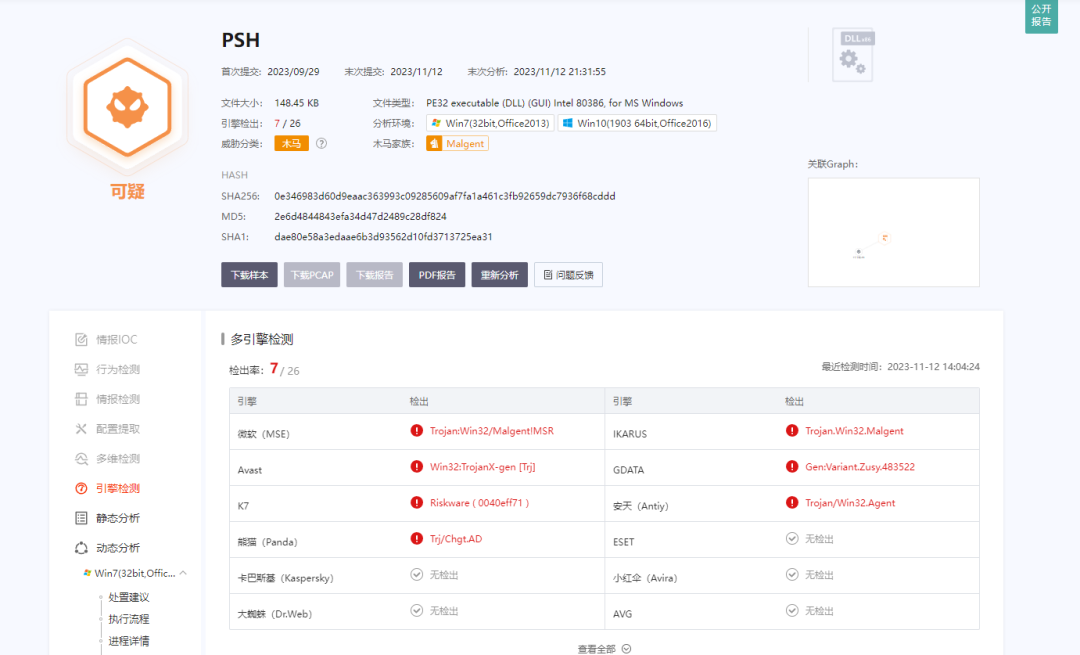Click the 配置提取 tools icon
This screenshot has width=1080, height=655.
(x=81, y=428)
